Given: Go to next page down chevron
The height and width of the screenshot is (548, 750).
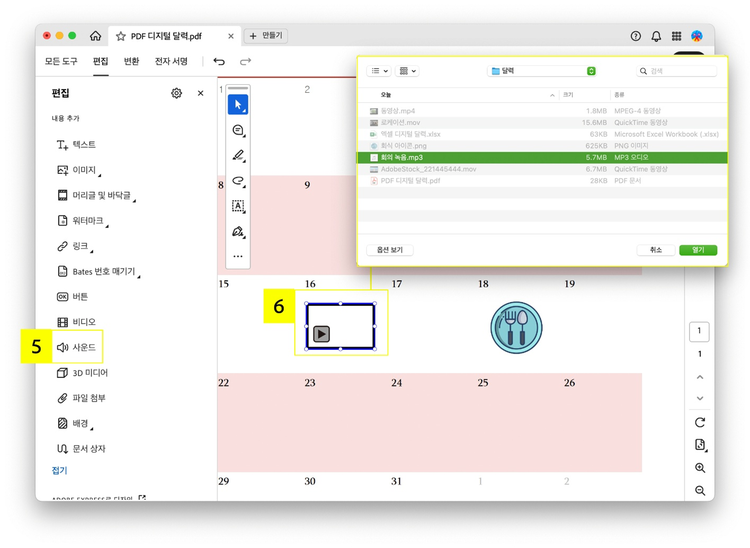Looking at the screenshot, I should 700,398.
